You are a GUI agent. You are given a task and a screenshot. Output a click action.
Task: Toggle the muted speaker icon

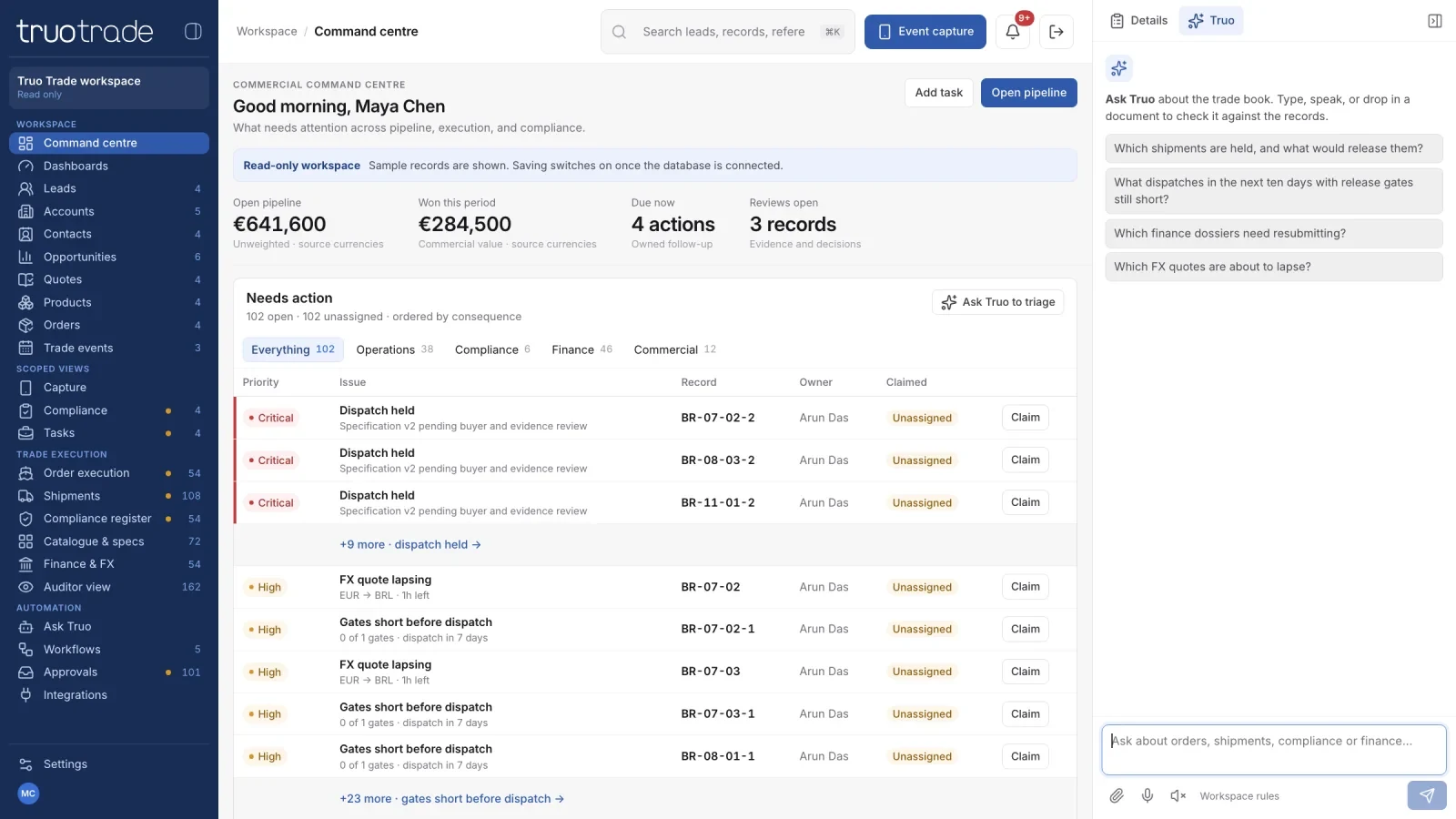point(1178,796)
